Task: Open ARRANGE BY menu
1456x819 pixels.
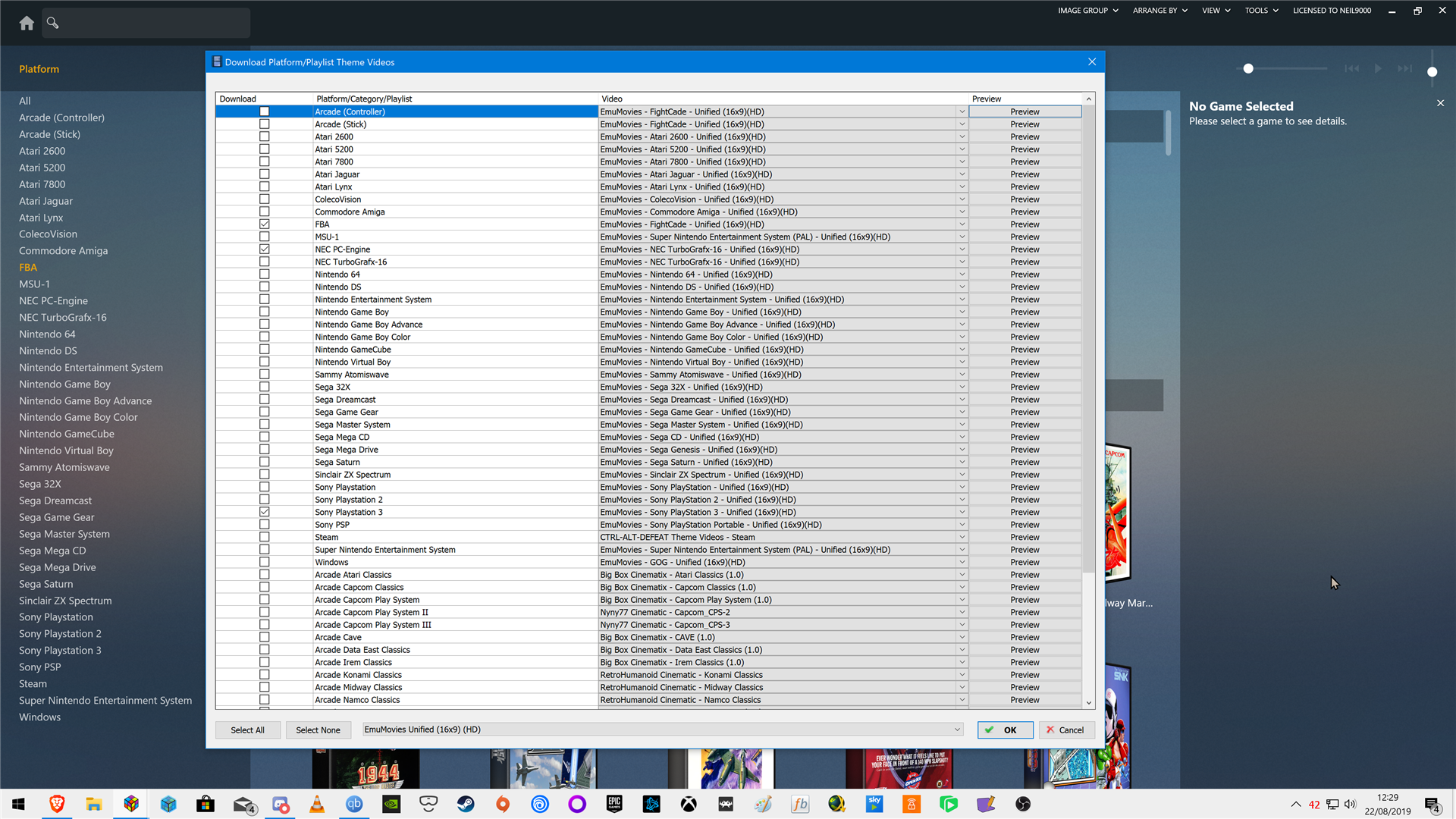Action: 1159,11
